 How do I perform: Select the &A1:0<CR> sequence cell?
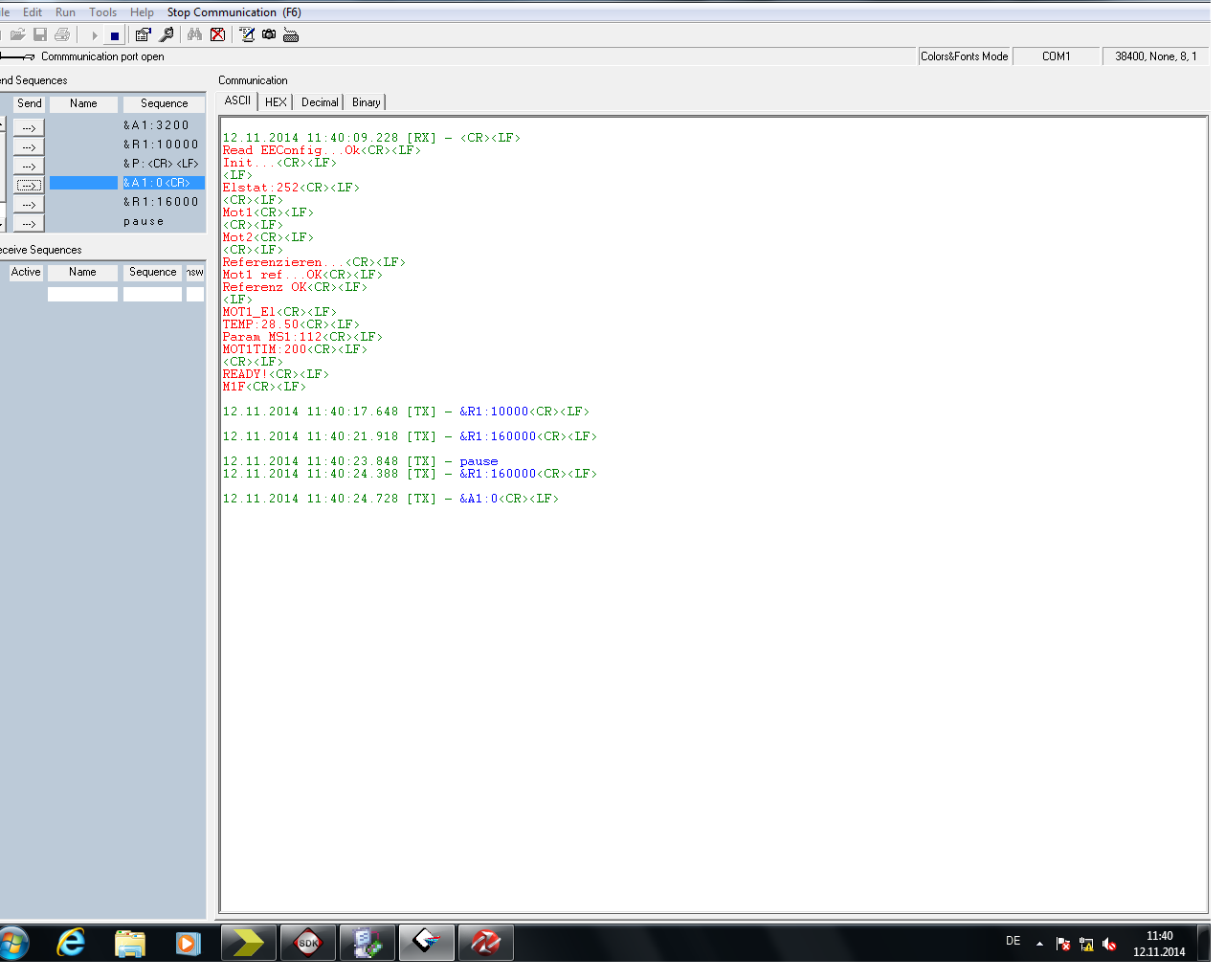coord(163,183)
